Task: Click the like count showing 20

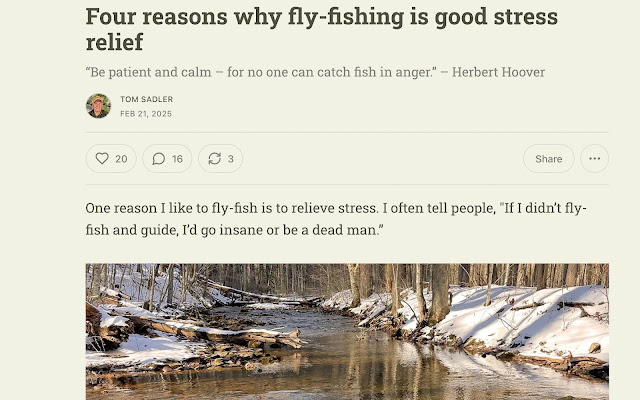Action: click(x=121, y=159)
